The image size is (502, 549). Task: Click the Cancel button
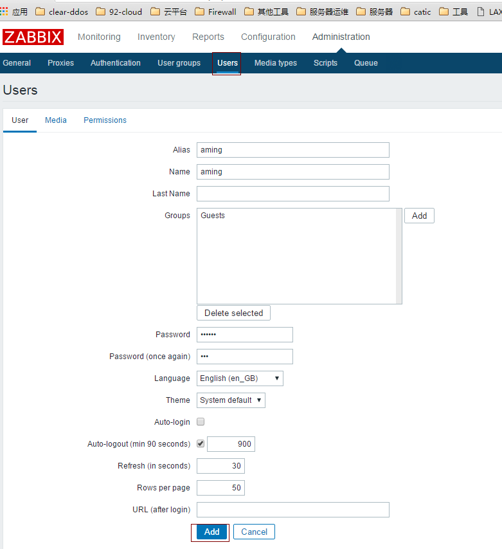click(254, 532)
